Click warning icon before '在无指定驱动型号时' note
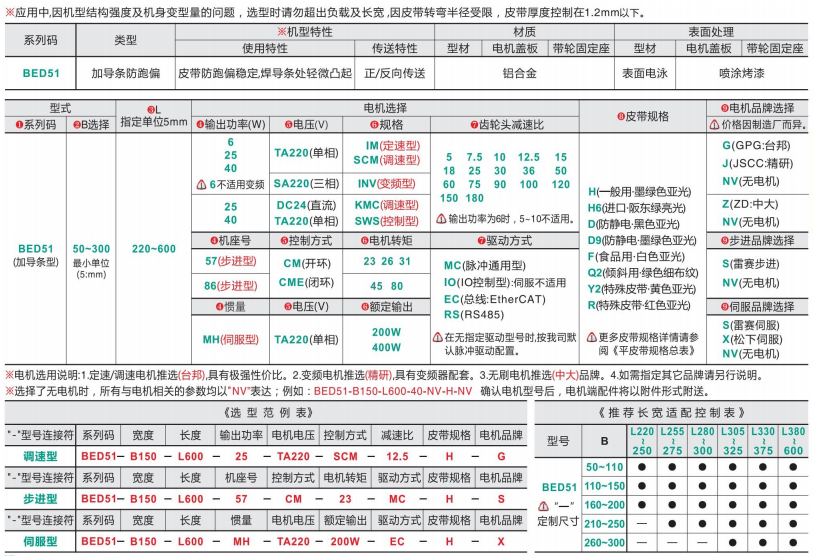The image size is (814, 560). pyautogui.click(x=436, y=338)
